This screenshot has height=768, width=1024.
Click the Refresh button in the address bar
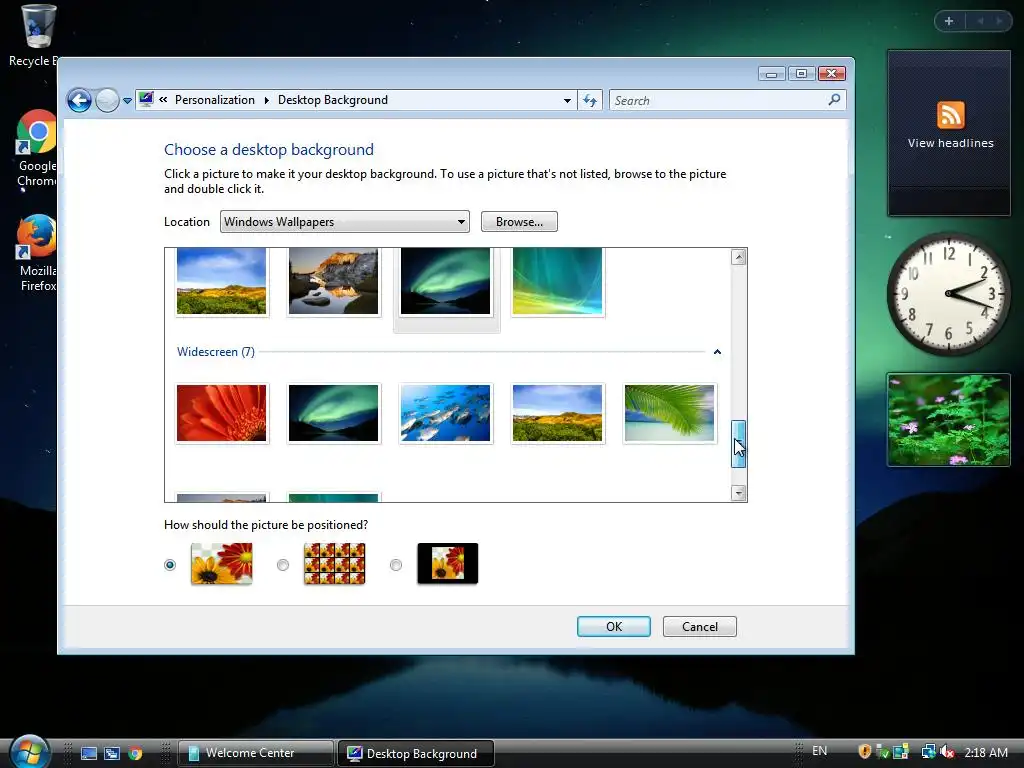590,101
